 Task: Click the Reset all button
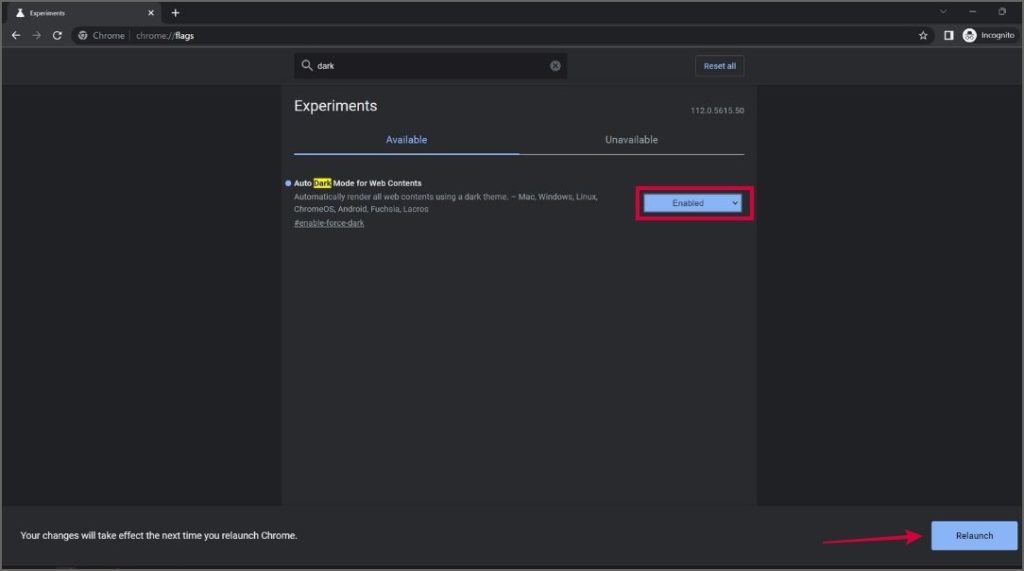(x=720, y=66)
